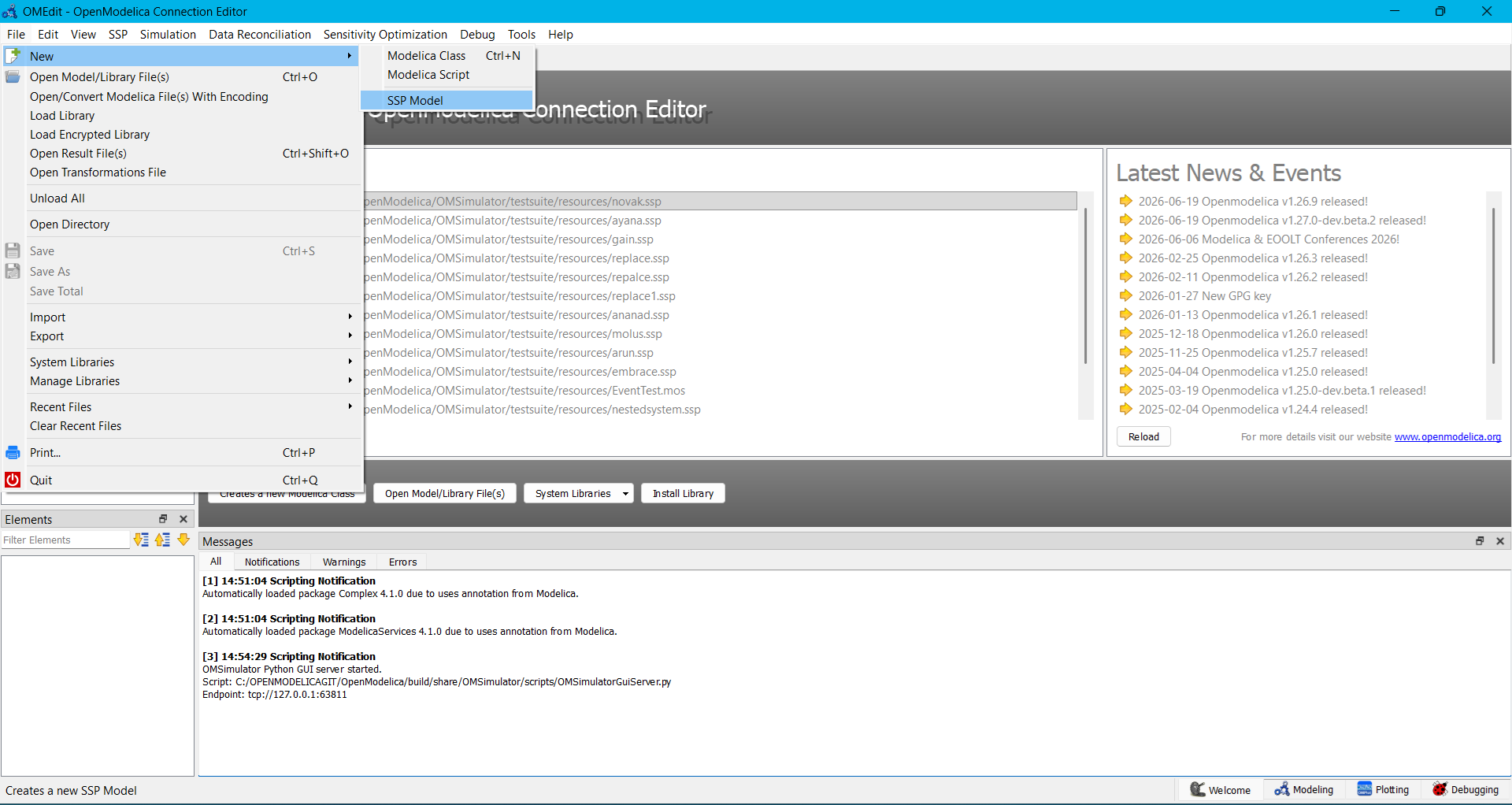1512x805 pixels.
Task: Click the arrow icon beside v1.25.0 released news
Action: (1126, 371)
